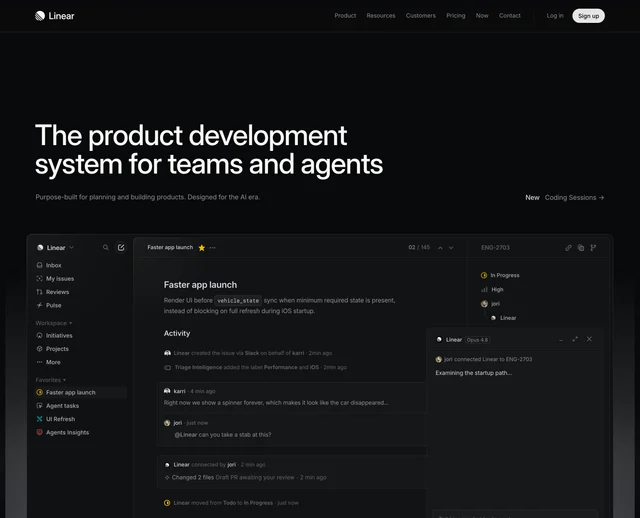Viewport: 640px width, 518px height.
Task: Copy issue link with the link icon
Action: coord(568,248)
